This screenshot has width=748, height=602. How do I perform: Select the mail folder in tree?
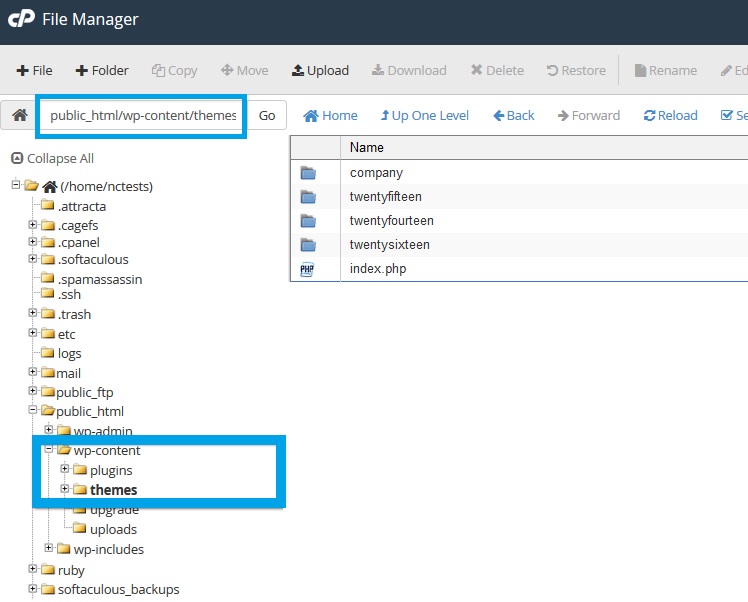tap(69, 374)
